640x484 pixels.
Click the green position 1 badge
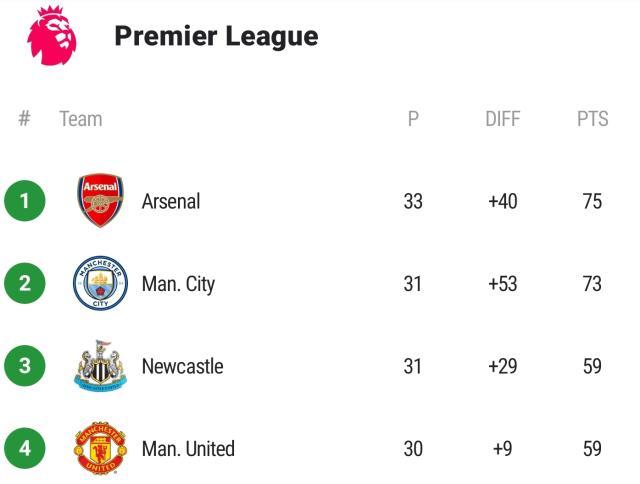tap(25, 201)
